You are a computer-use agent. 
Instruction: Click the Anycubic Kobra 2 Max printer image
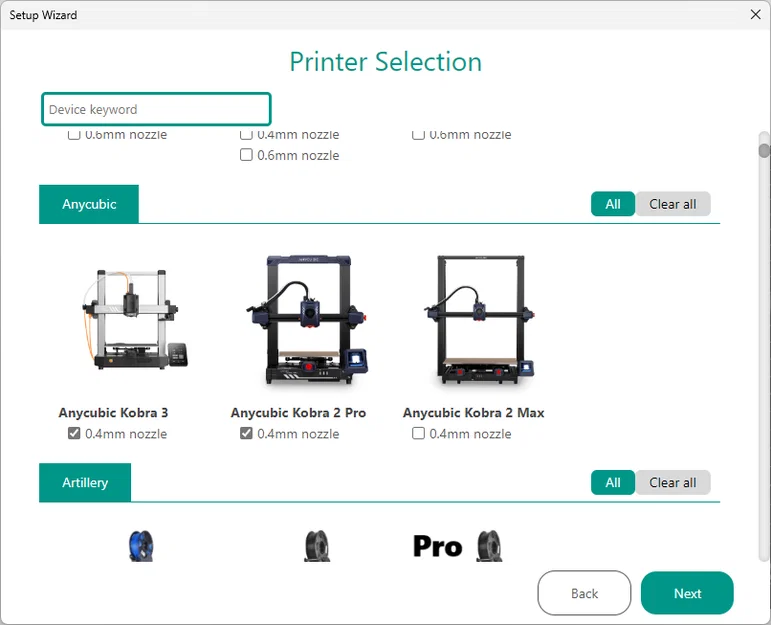point(480,320)
